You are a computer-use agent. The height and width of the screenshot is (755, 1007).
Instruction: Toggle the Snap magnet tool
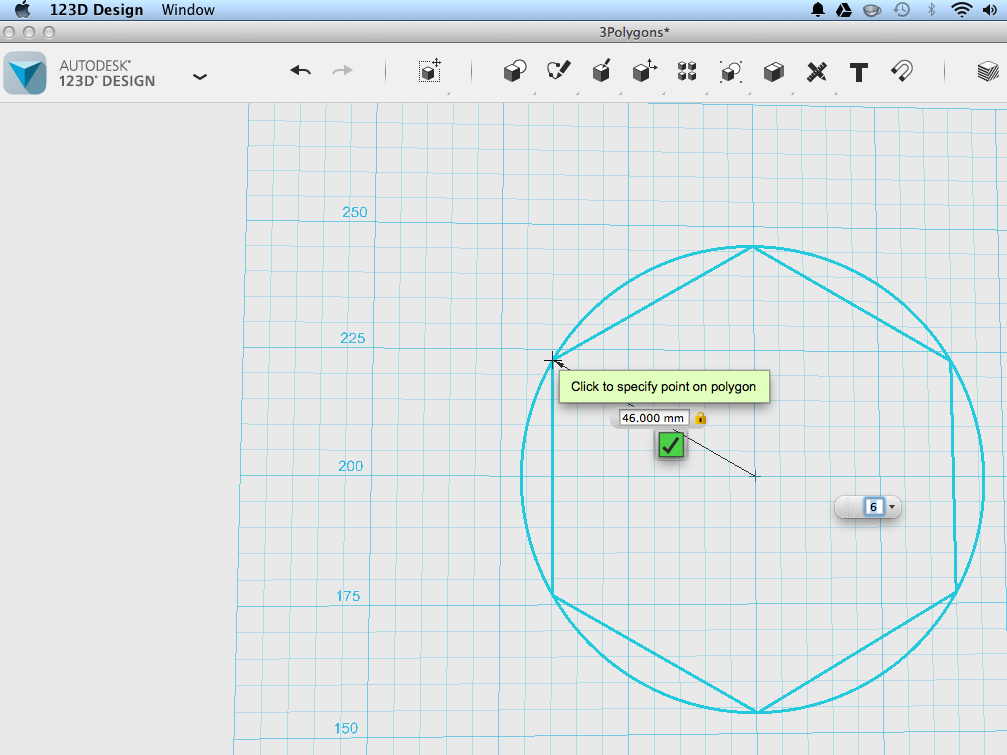tap(902, 71)
